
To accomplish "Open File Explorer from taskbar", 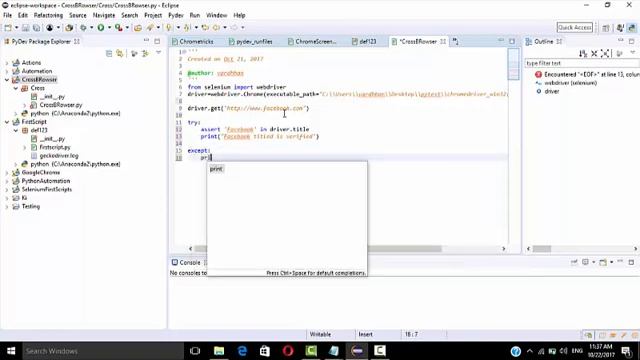I will tap(219, 351).
